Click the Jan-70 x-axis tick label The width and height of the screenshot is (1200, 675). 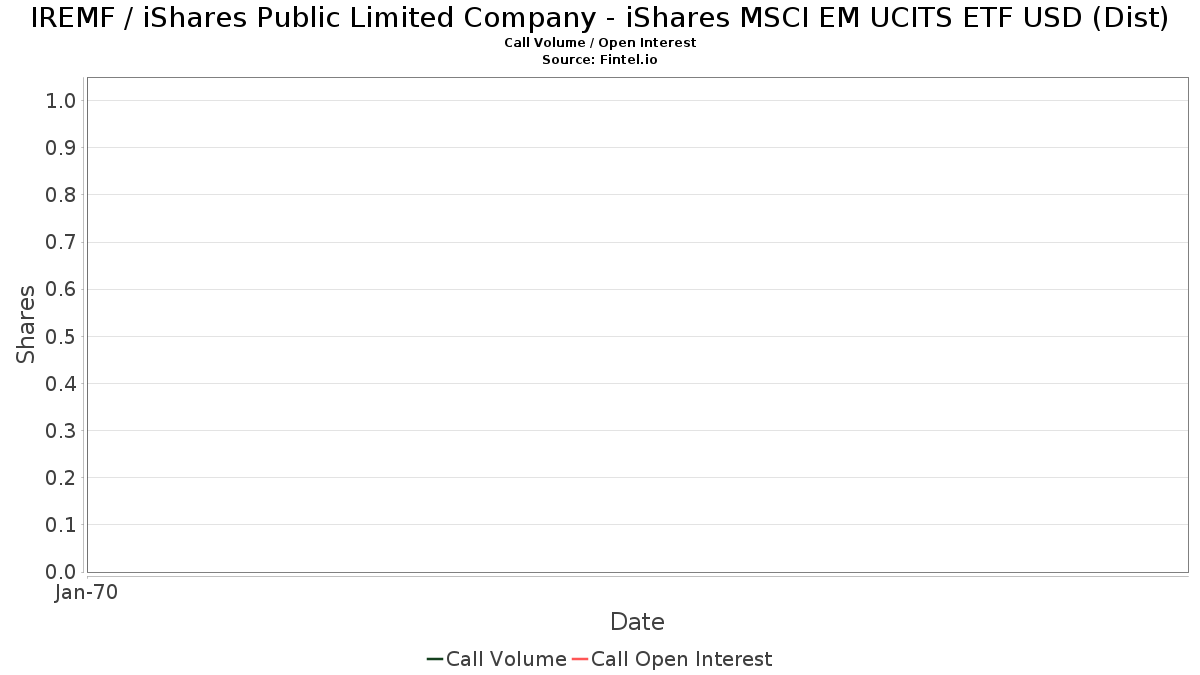click(87, 593)
